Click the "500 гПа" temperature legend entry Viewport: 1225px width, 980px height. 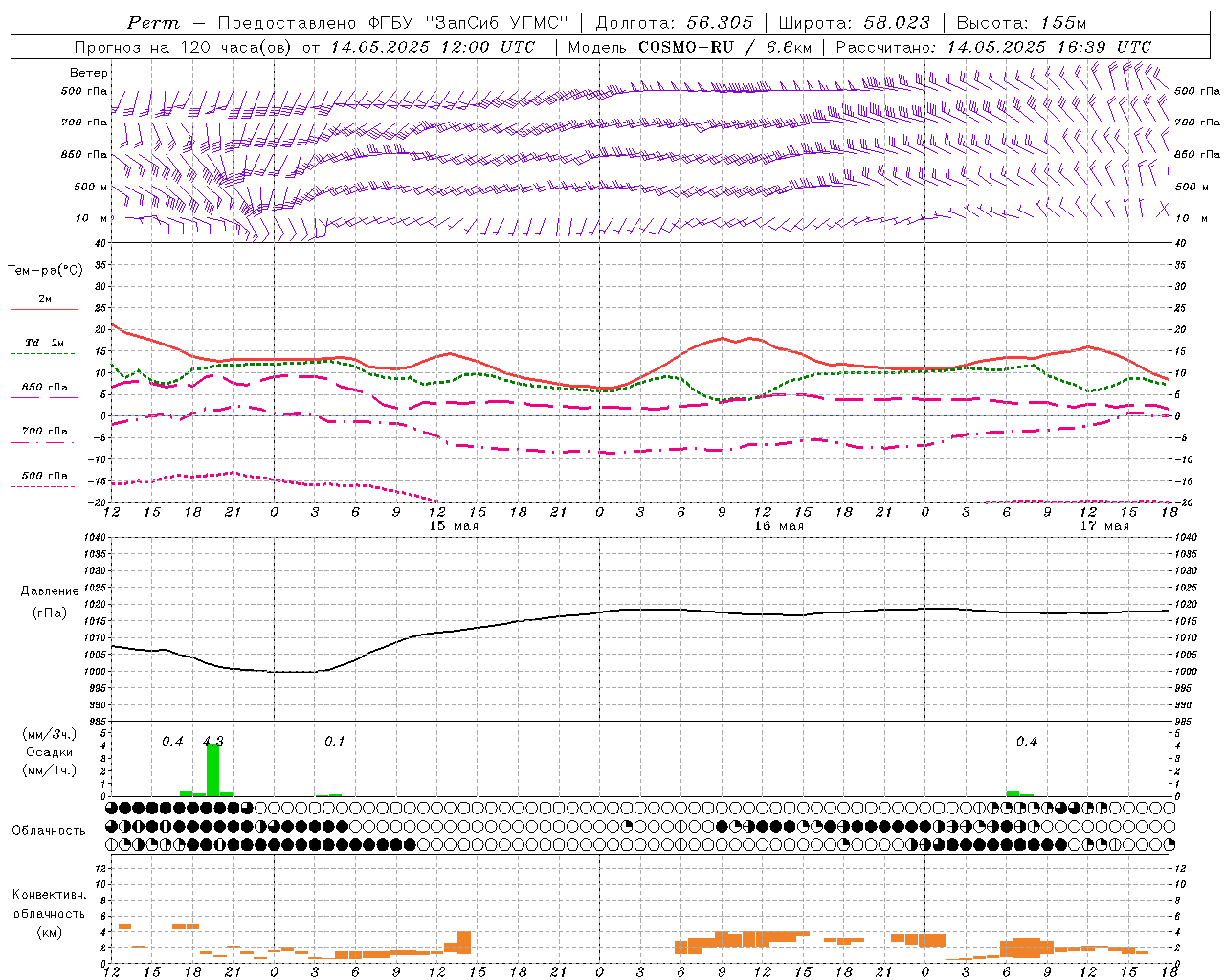click(x=45, y=476)
